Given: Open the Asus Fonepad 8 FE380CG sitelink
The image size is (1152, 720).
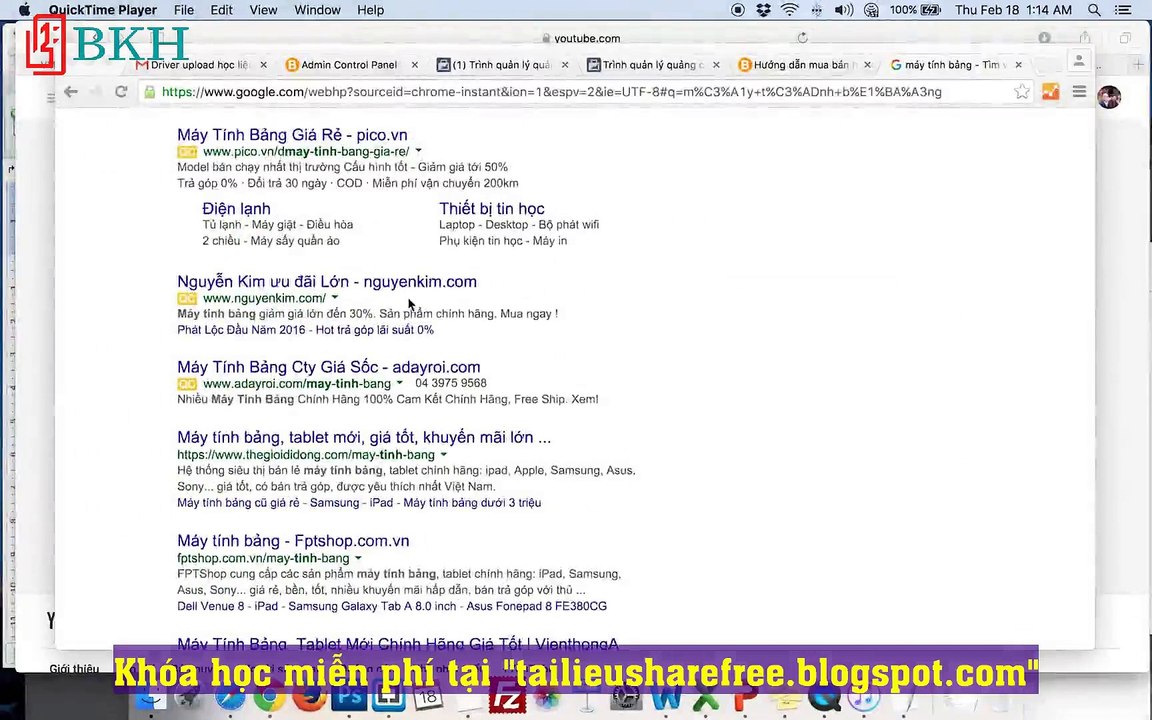Looking at the screenshot, I should click(x=536, y=606).
